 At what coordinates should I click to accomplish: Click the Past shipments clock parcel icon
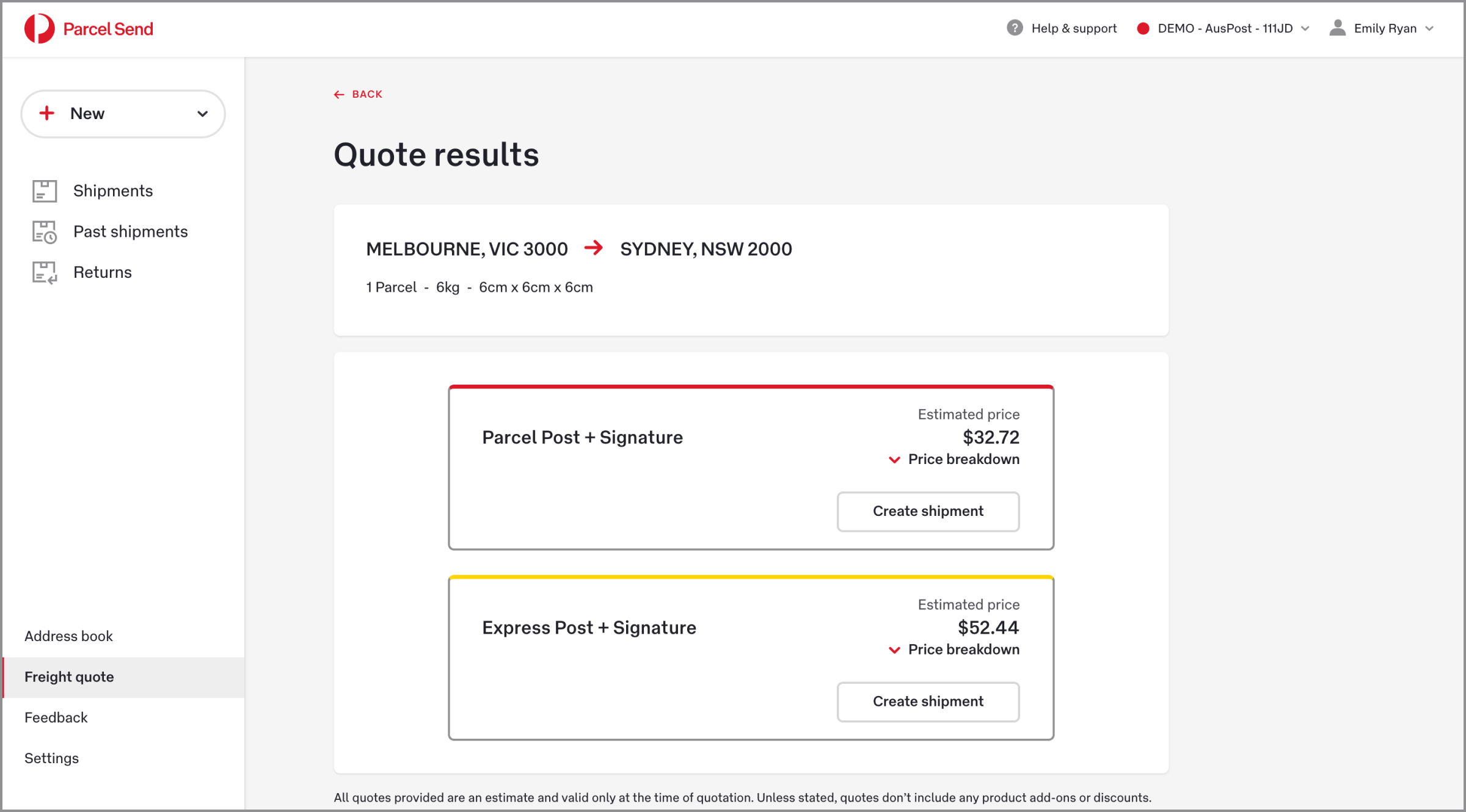click(44, 232)
